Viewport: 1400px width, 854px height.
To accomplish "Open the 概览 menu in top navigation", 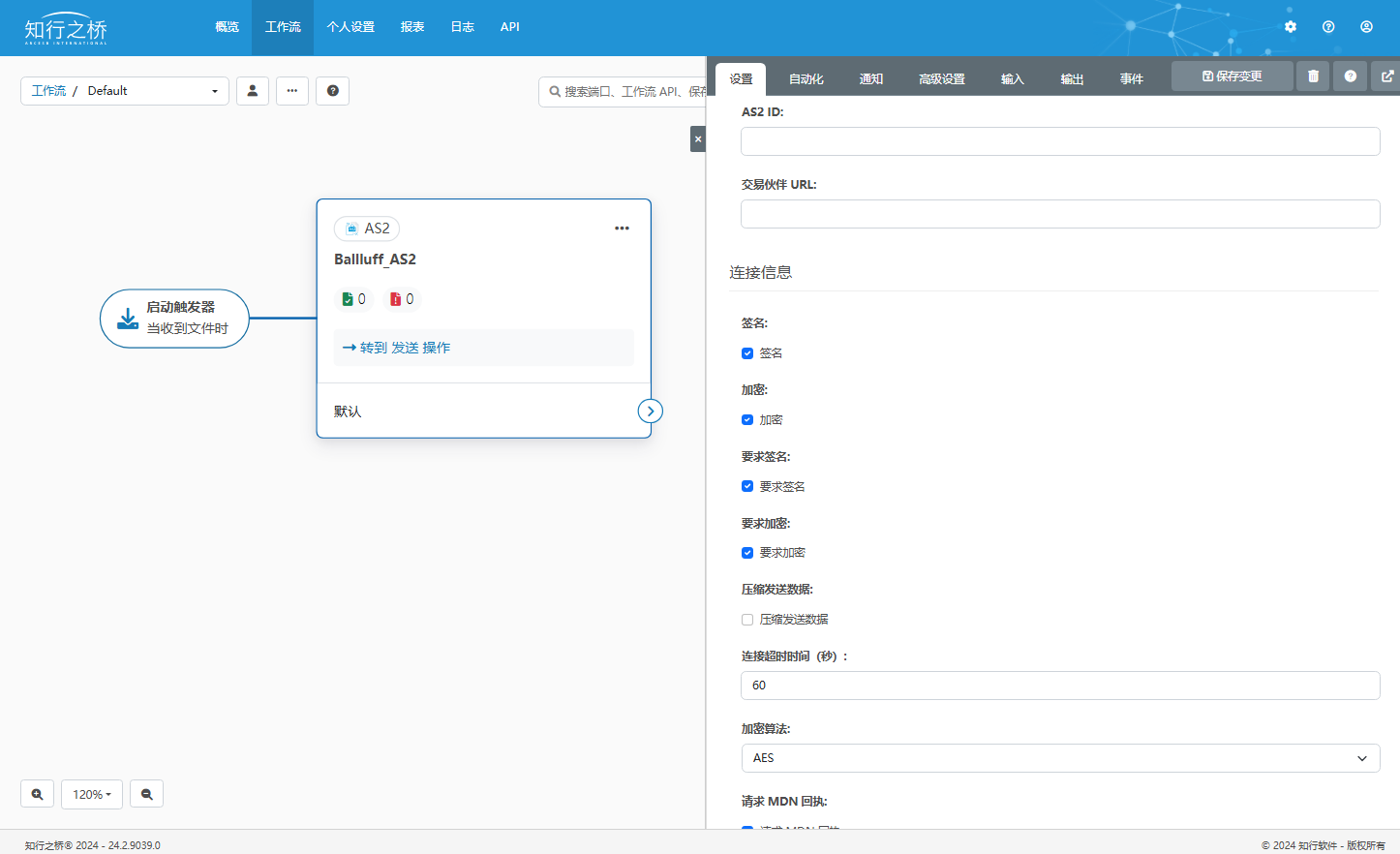I will point(227,27).
